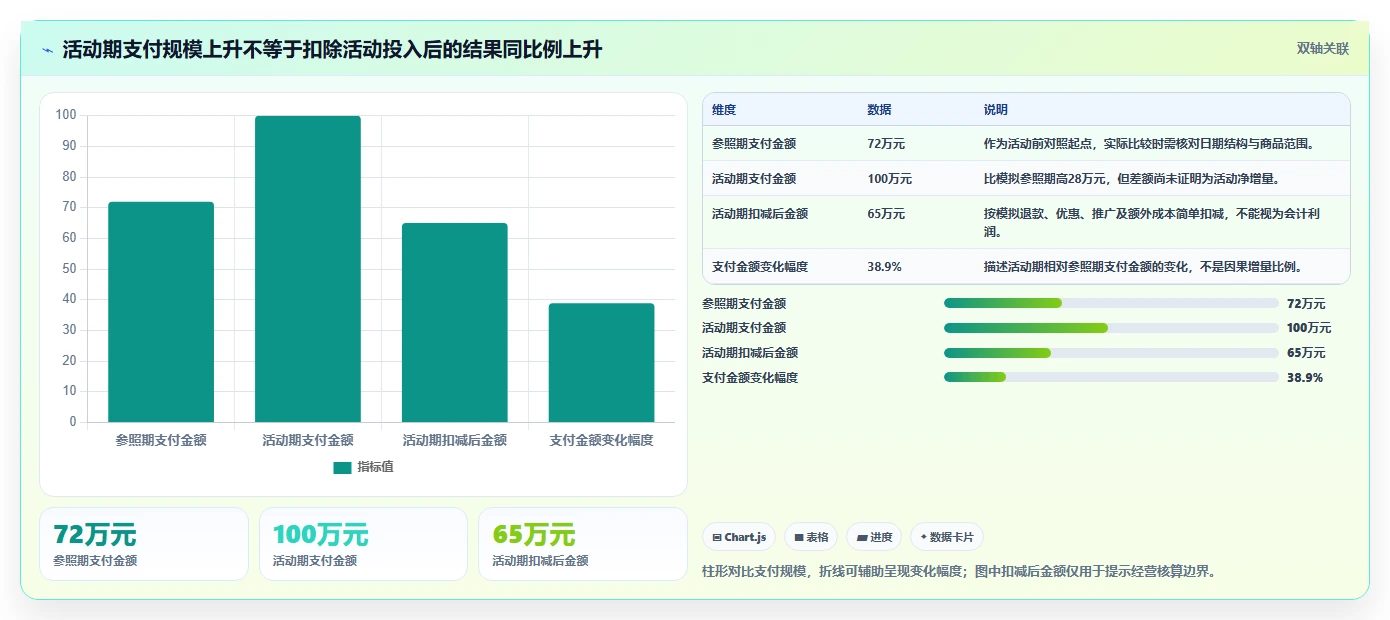
Task: Click the lightning icon beside the title
Action: click(x=47, y=50)
